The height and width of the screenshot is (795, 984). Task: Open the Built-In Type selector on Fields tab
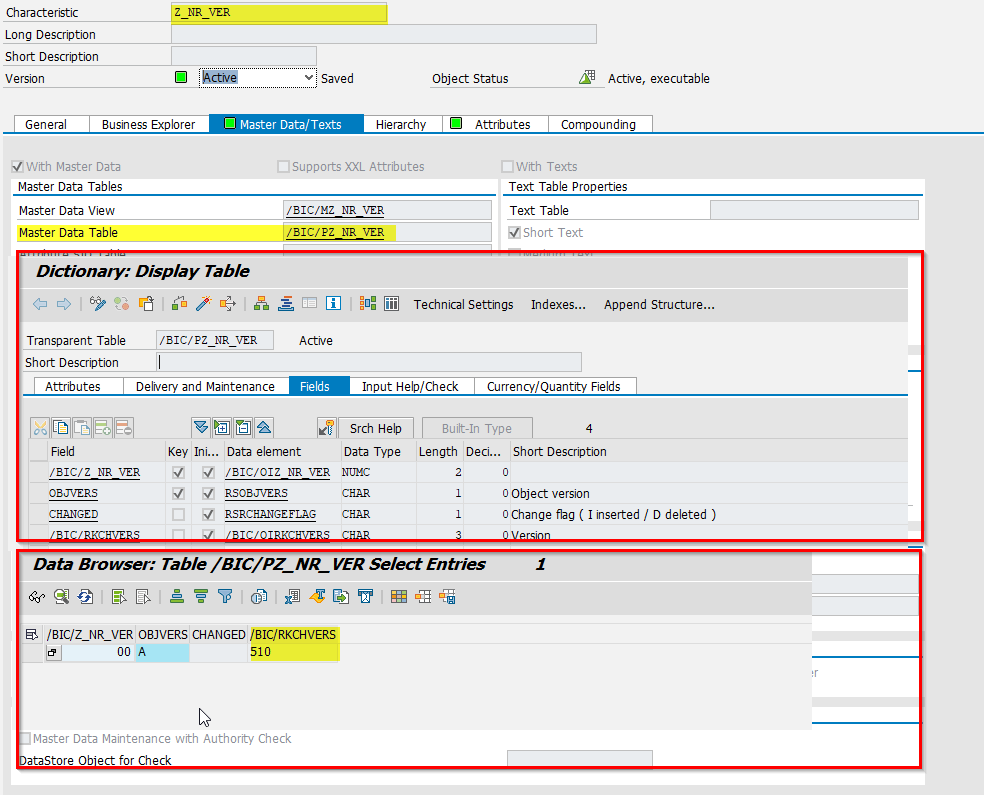(477, 427)
